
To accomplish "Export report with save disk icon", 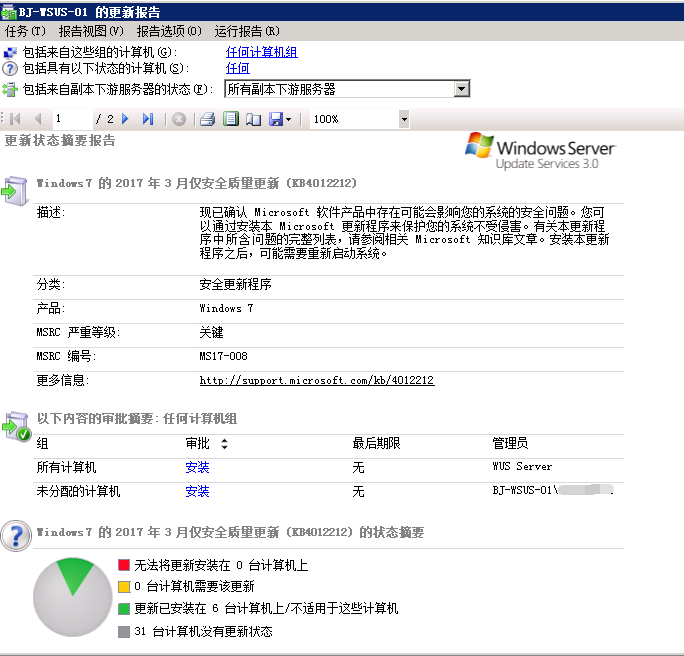I will click(276, 119).
